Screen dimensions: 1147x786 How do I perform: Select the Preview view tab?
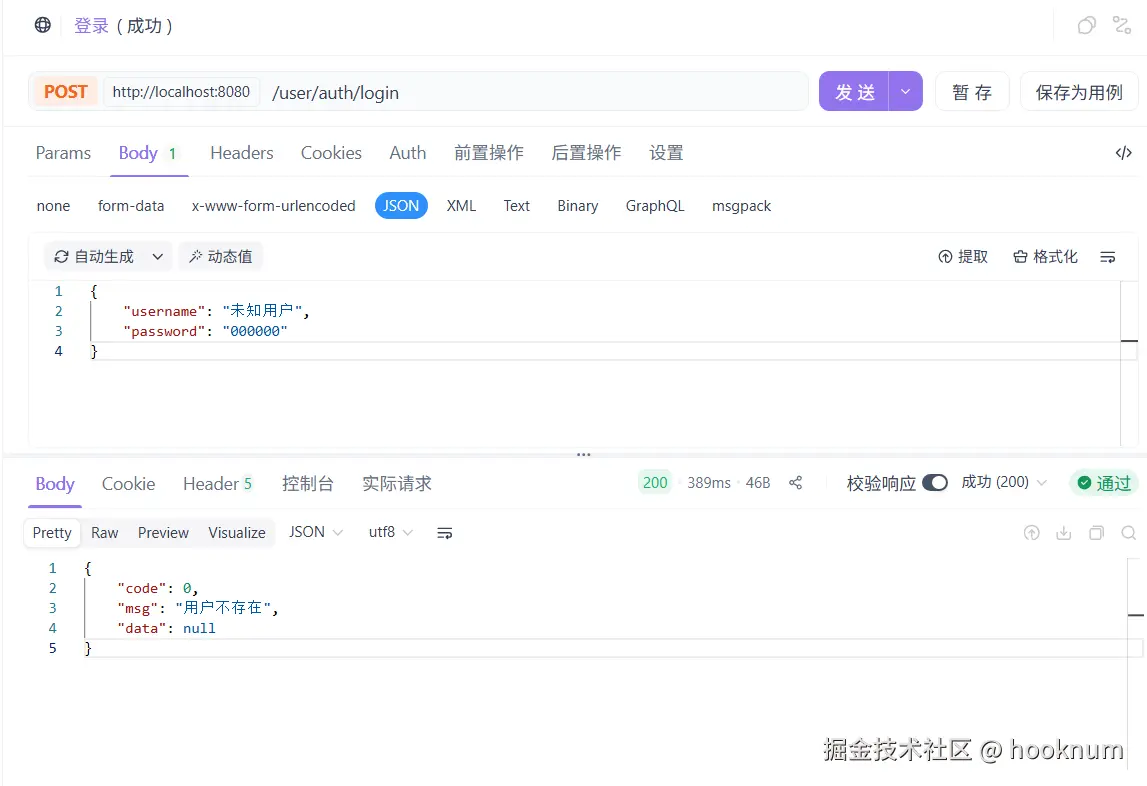(x=163, y=533)
